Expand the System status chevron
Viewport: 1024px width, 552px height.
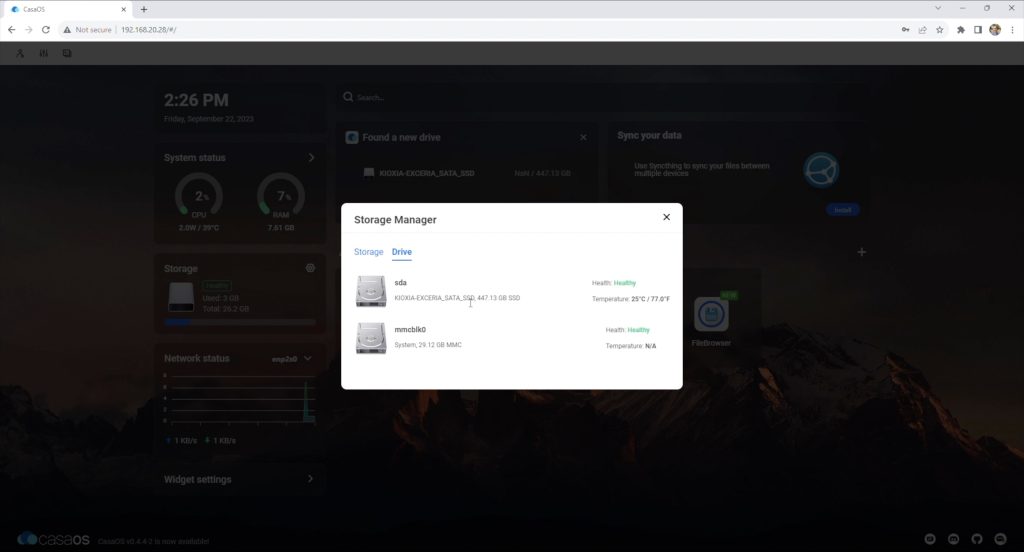(311, 158)
